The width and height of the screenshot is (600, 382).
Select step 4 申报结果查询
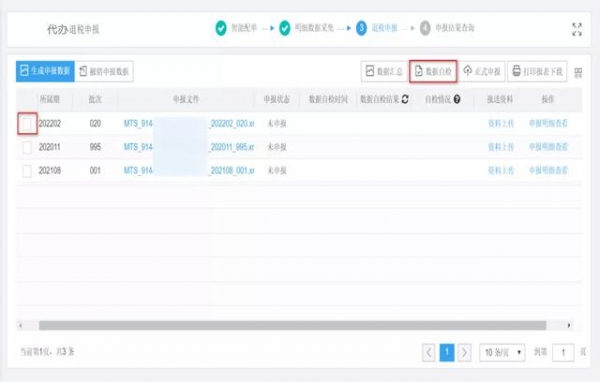447,28
